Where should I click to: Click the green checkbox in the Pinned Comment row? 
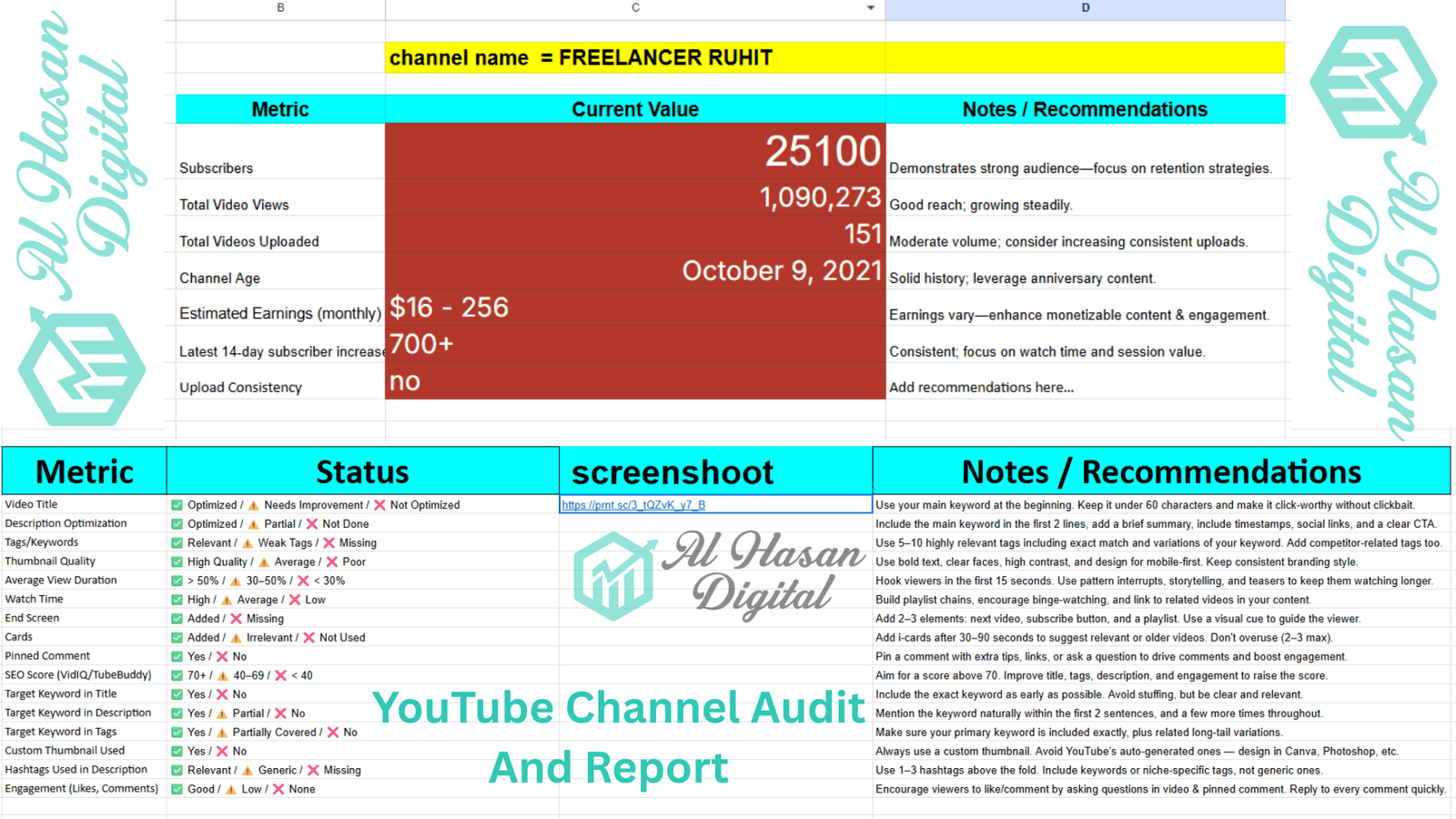pyautogui.click(x=177, y=656)
